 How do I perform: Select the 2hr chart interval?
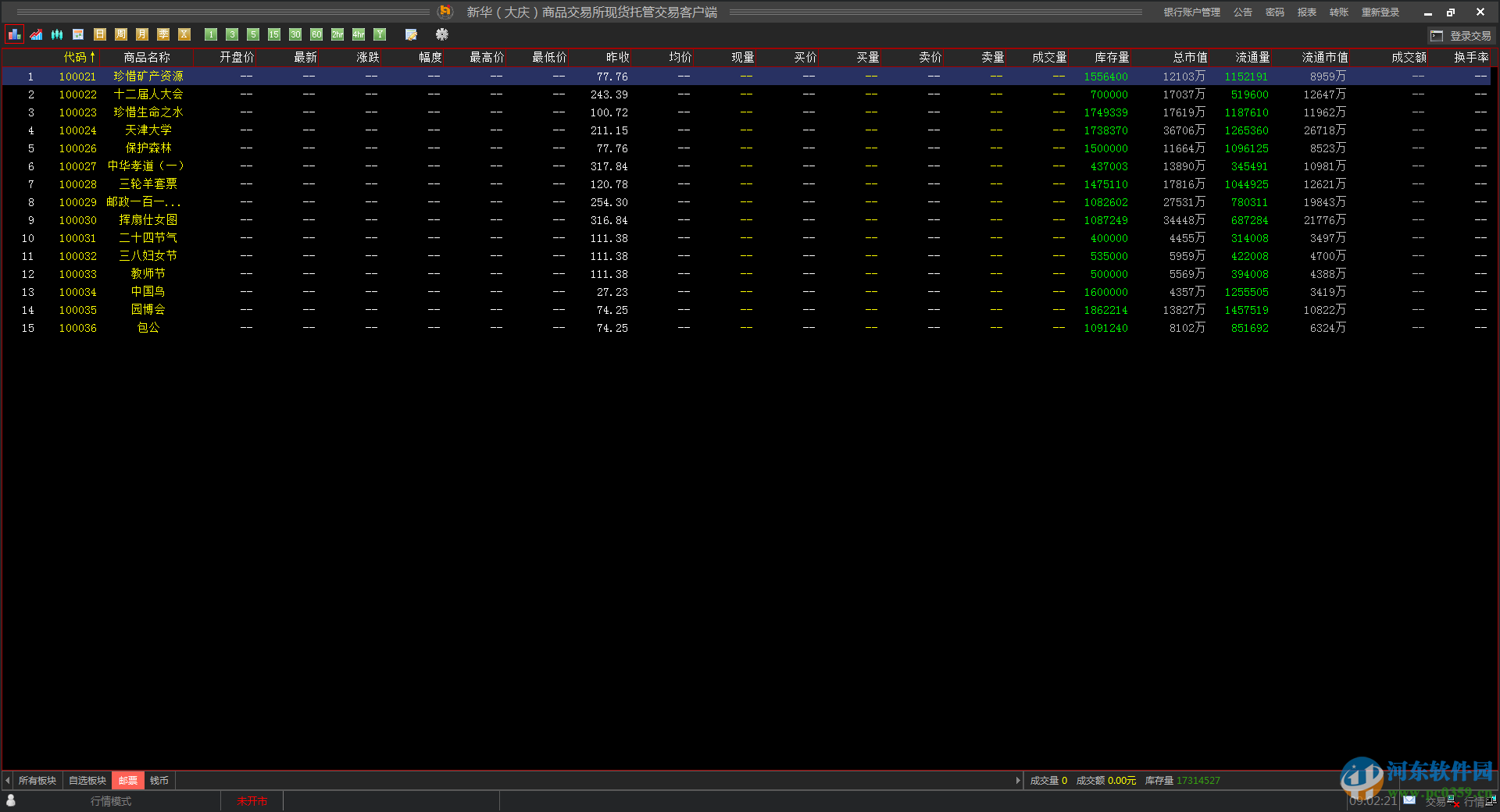coord(337,34)
